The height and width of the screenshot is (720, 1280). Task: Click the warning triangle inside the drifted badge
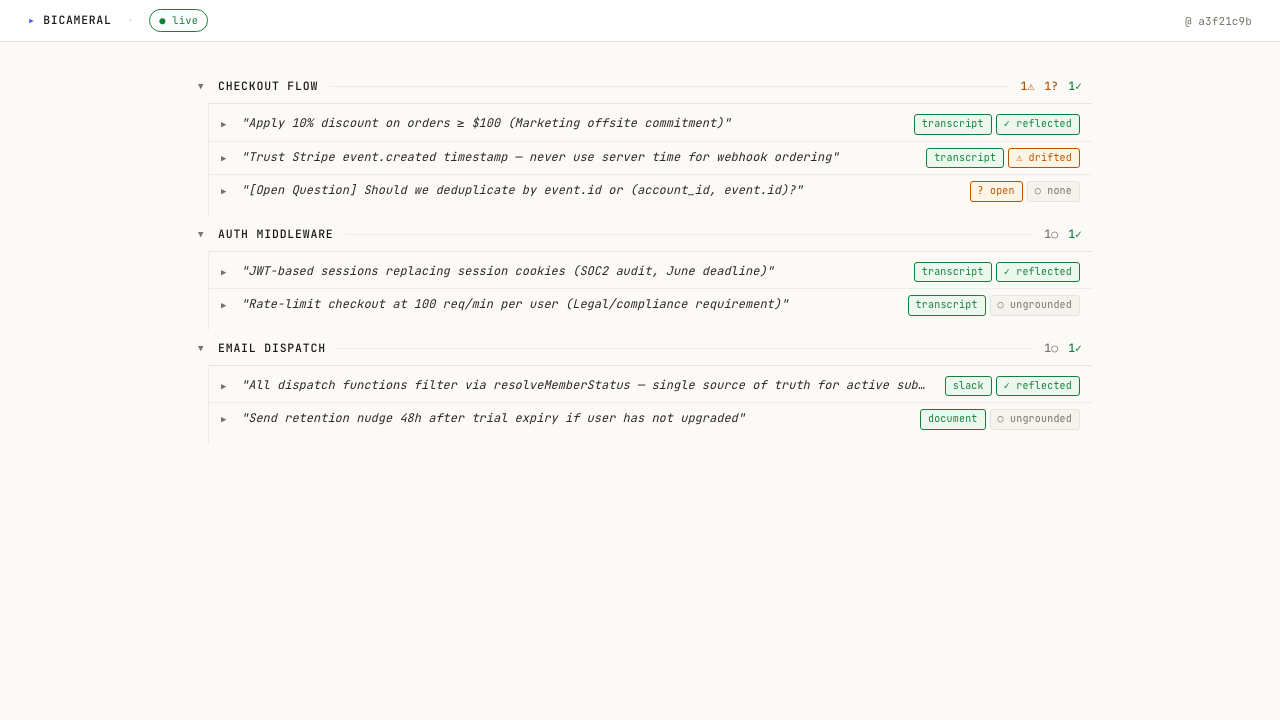(1019, 158)
